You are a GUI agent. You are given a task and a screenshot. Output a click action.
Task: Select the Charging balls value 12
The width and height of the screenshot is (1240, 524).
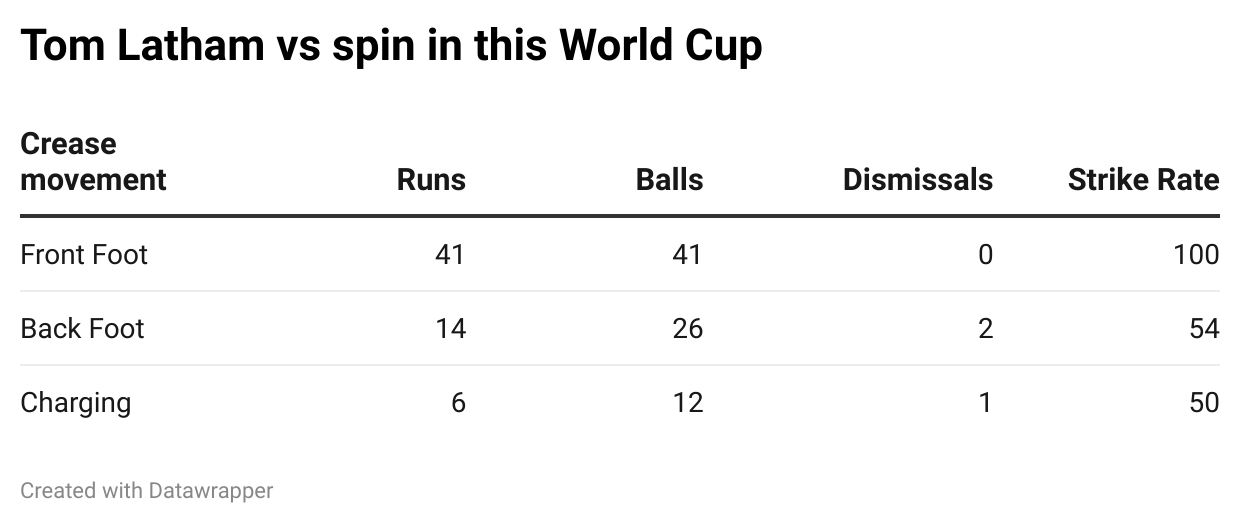pyautogui.click(x=687, y=403)
